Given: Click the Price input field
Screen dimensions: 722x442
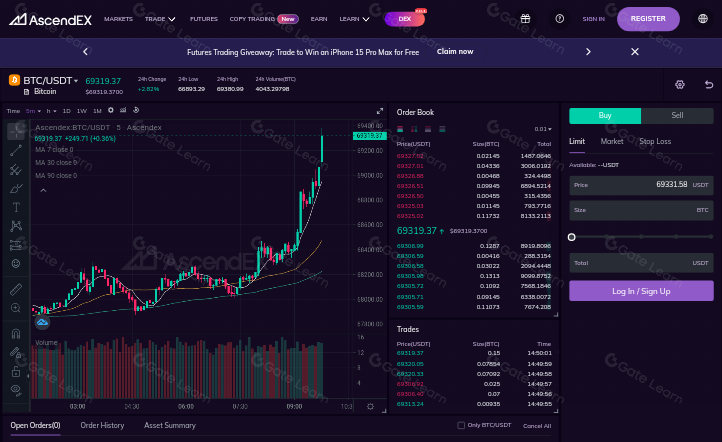Looking at the screenshot, I should 641,185.
